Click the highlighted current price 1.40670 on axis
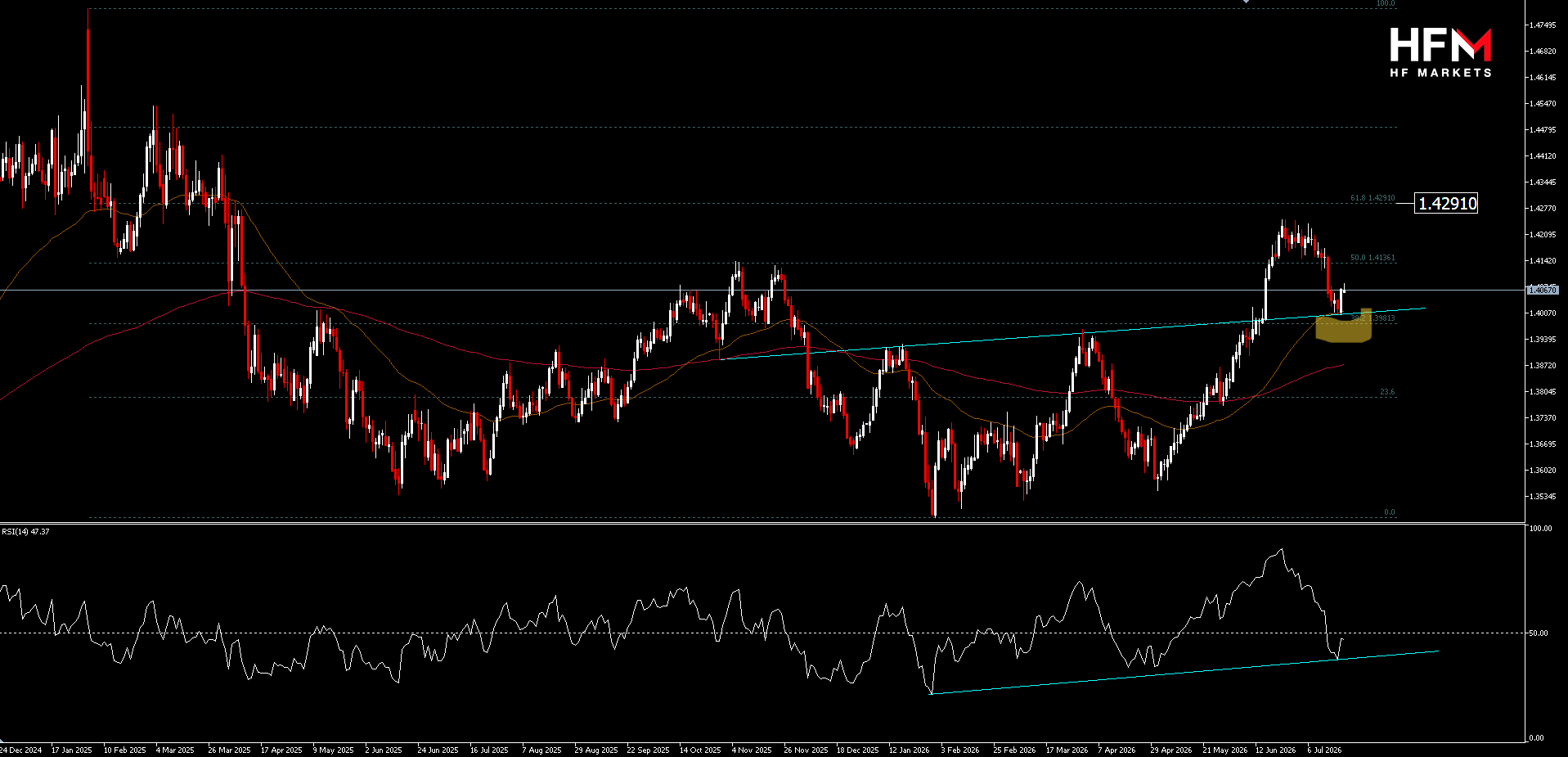The height and width of the screenshot is (757, 1568). (1543, 290)
